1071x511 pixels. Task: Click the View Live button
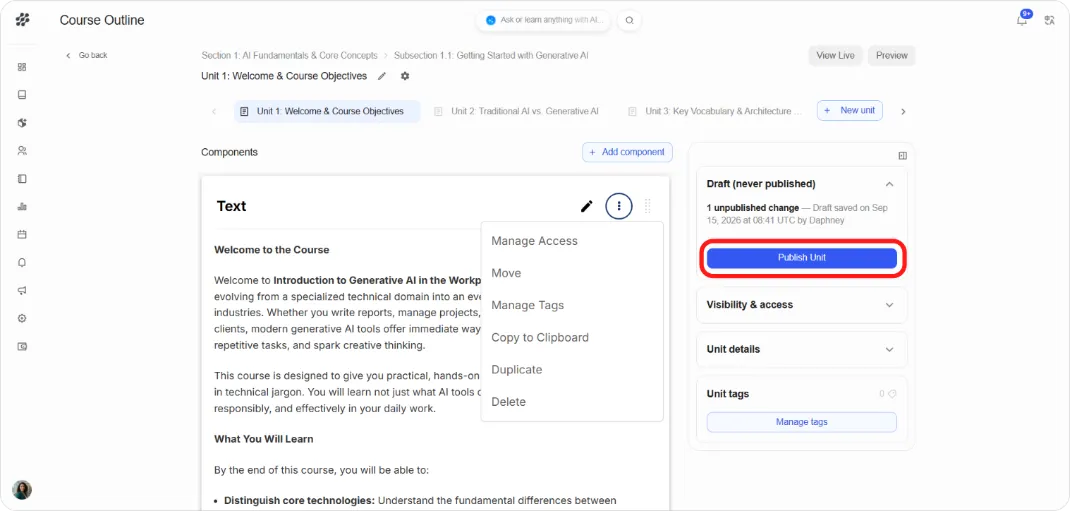(x=835, y=55)
